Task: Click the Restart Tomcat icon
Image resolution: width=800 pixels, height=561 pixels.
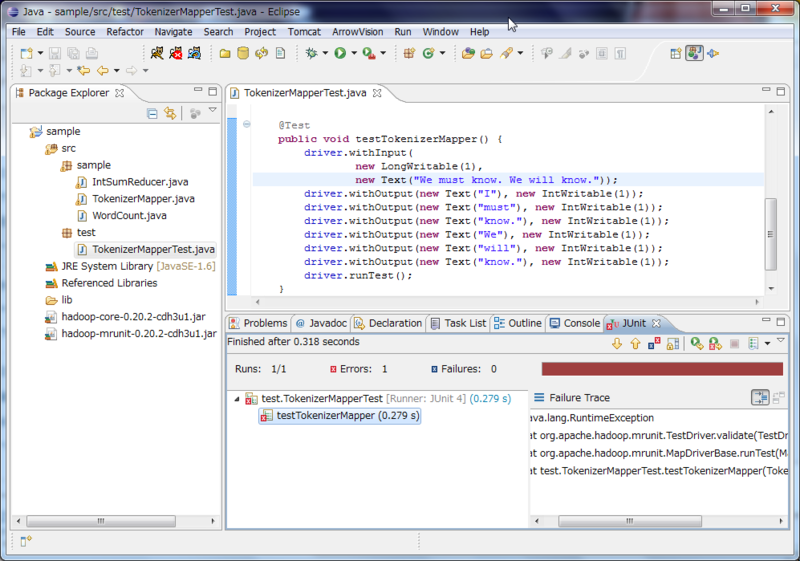Action: (194, 53)
